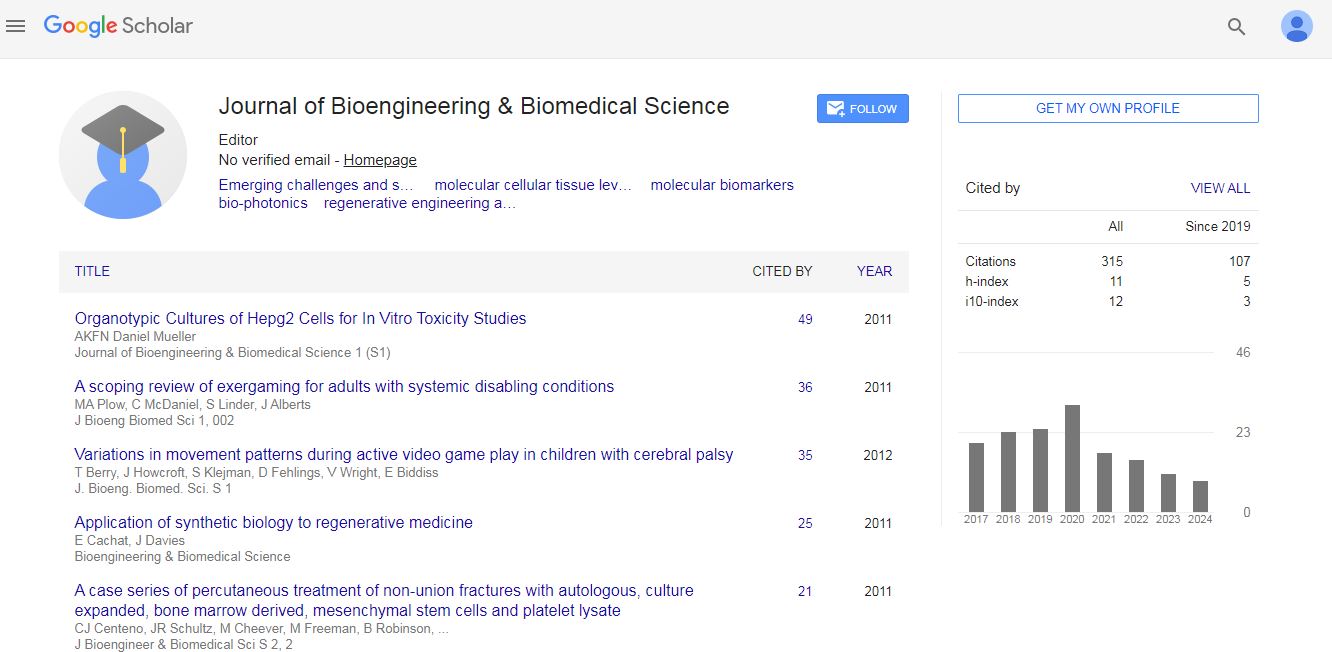Select the bio-photonics interest tag
The height and width of the screenshot is (652, 1332).
(263, 203)
